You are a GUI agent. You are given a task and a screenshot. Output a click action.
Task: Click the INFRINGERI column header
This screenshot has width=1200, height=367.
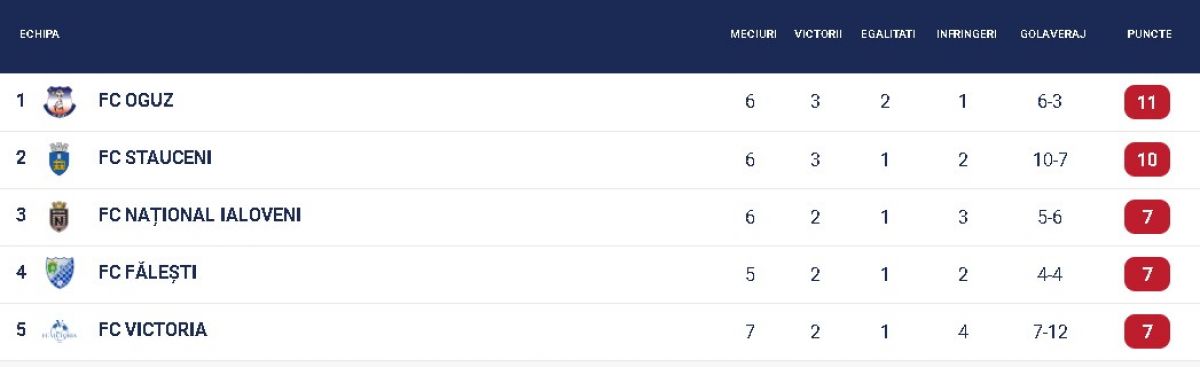click(966, 34)
